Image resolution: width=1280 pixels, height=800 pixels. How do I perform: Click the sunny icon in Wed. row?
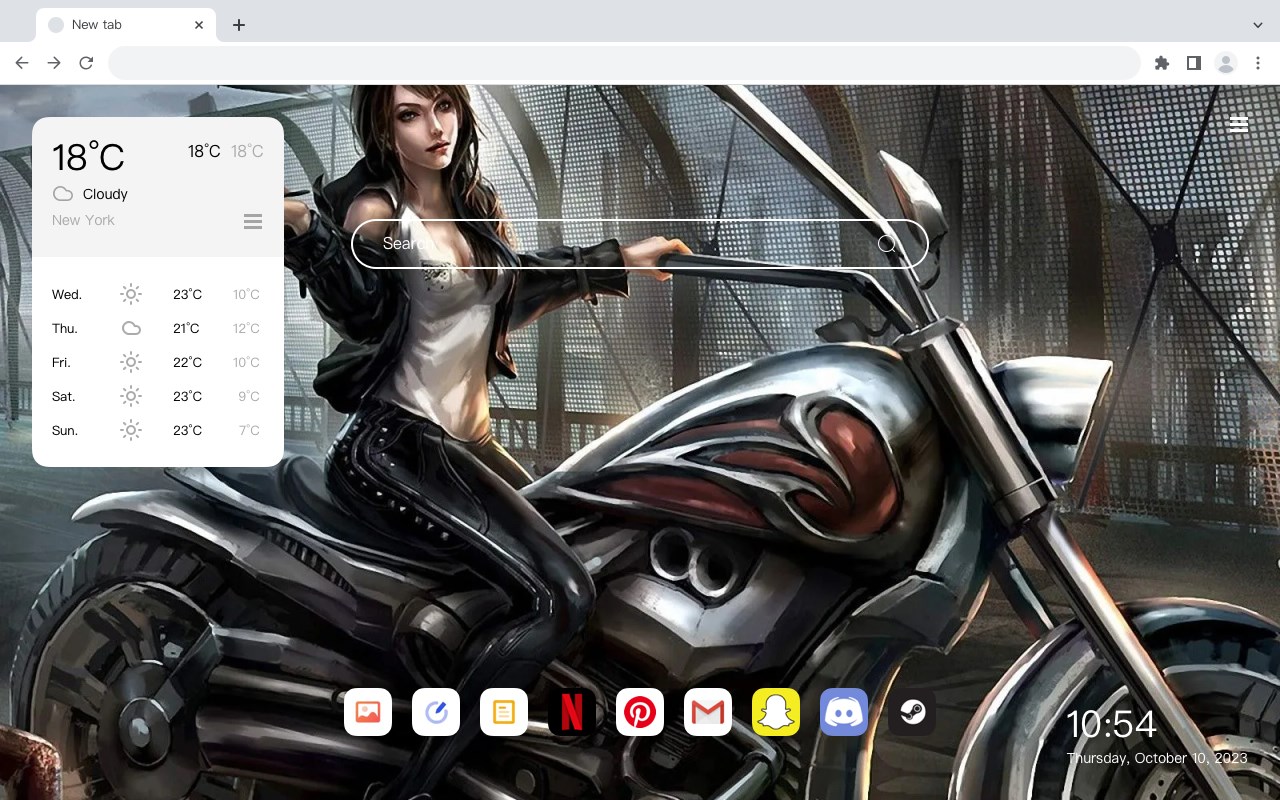click(x=131, y=294)
